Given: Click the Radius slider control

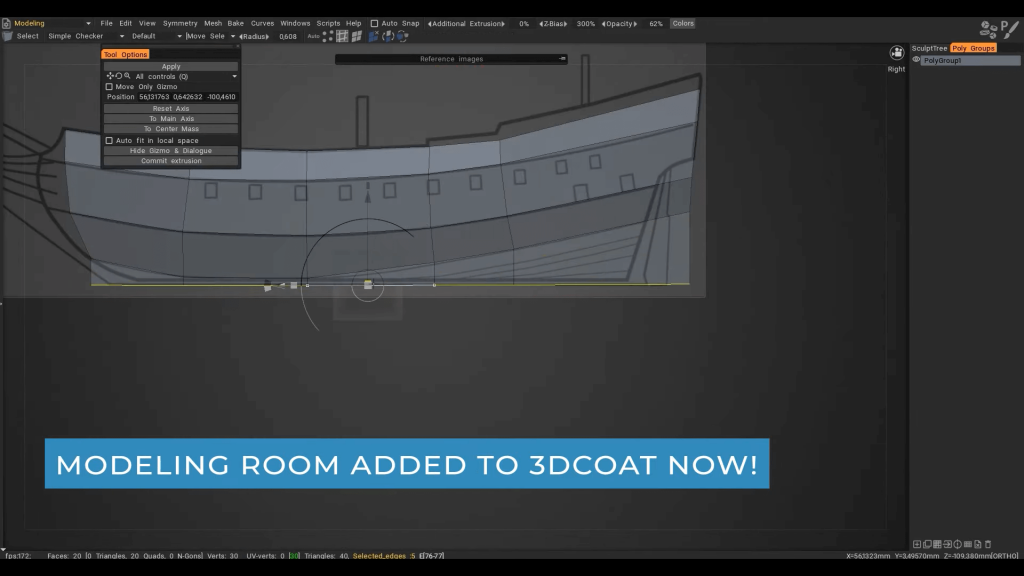Looking at the screenshot, I should 254,37.
